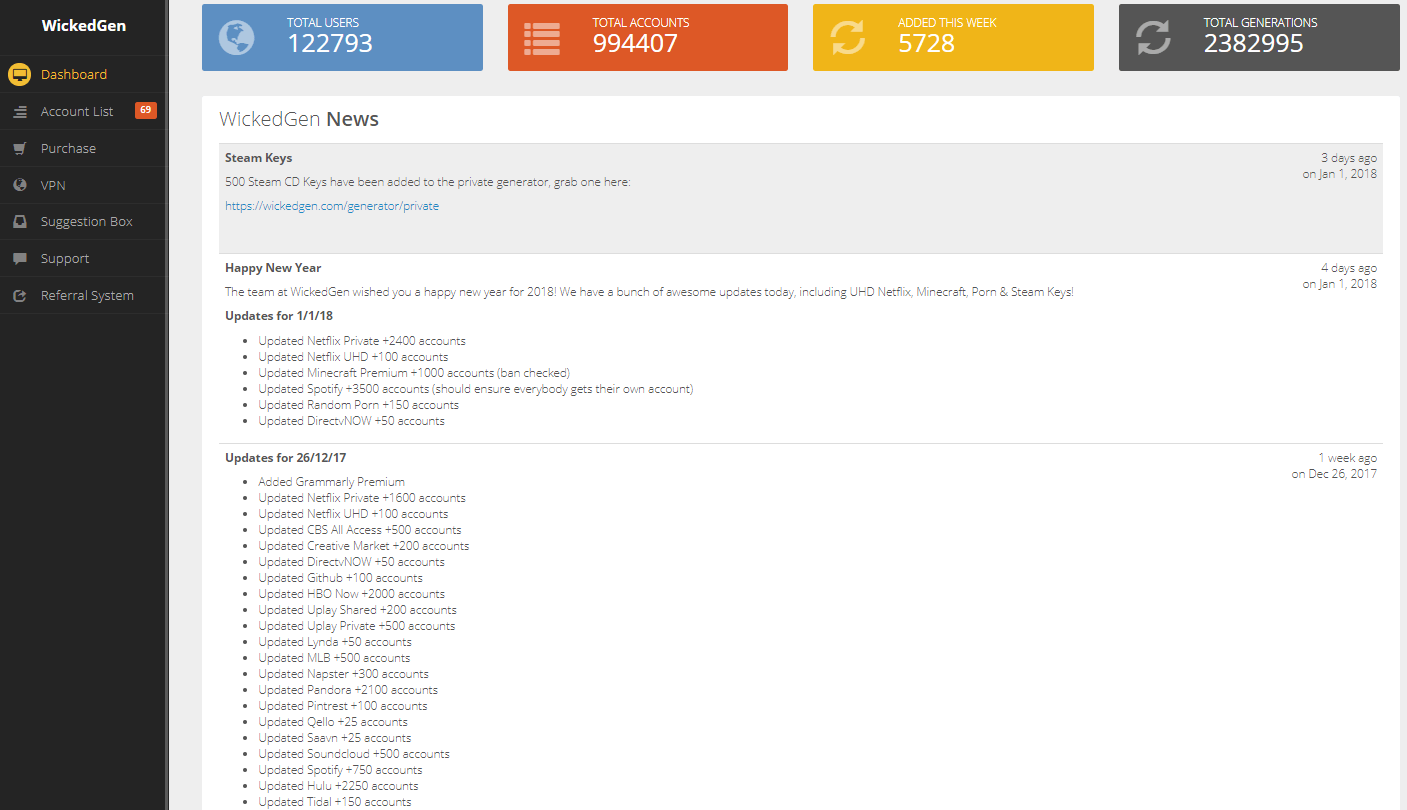Screen dimensions: 1407x810
Task: Click 'Updated Spotify +3500 accounts' line
Action: pyautogui.click(x=476, y=389)
